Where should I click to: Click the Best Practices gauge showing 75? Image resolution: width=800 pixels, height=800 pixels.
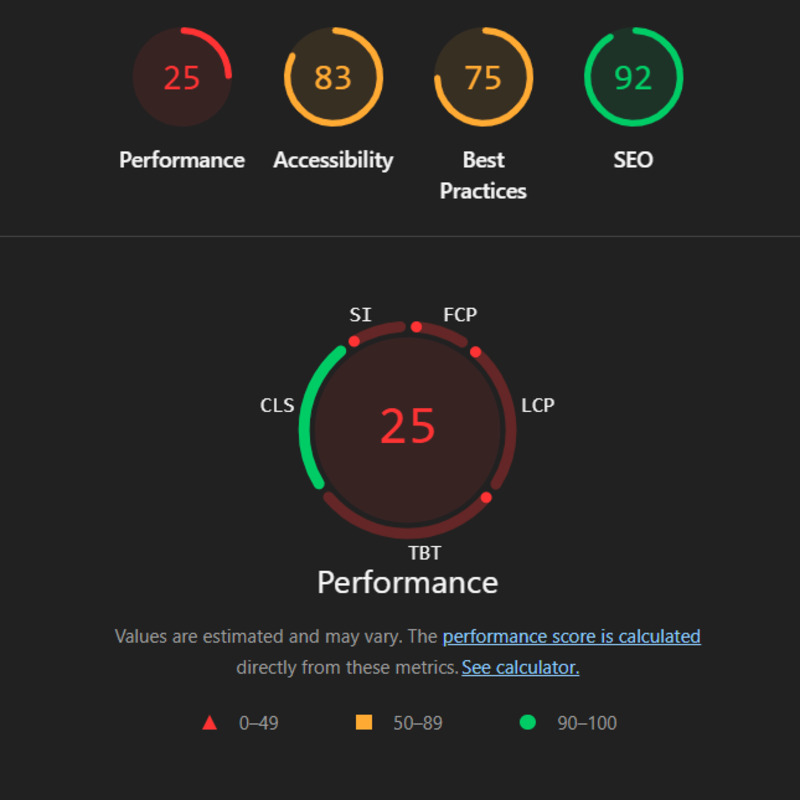tap(483, 77)
